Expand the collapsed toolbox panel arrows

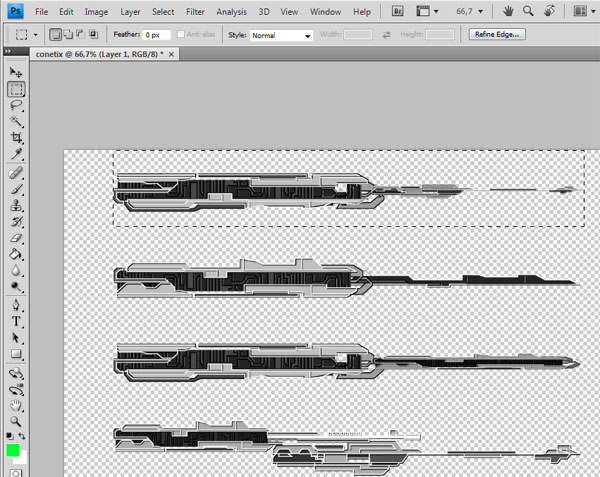point(8,51)
